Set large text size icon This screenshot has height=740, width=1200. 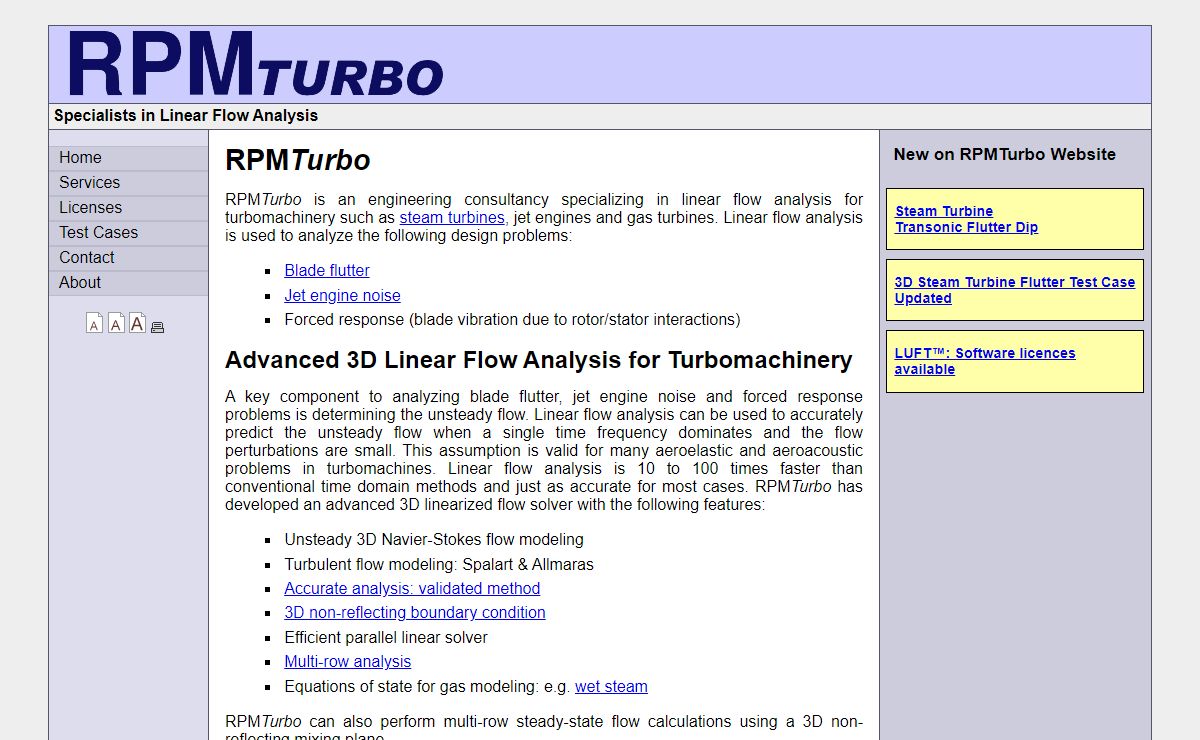(137, 323)
